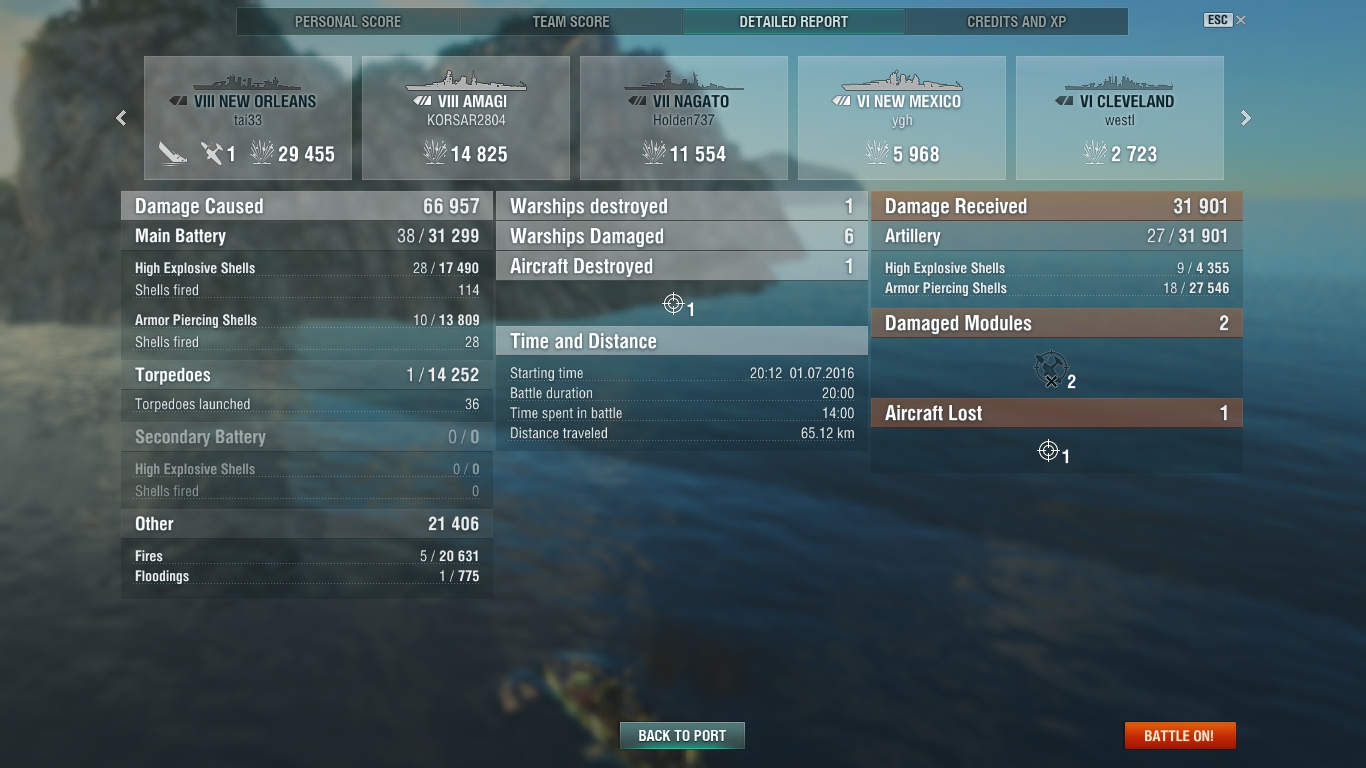Viewport: 1366px width, 768px height.
Task: Select the VI New Mexico ship card
Action: point(902,118)
